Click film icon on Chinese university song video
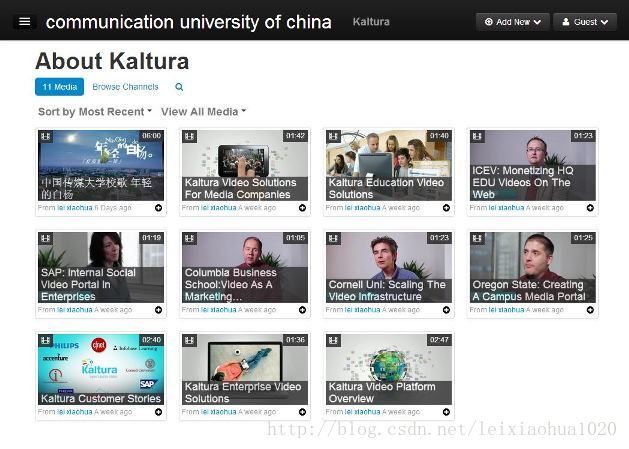Image resolution: width=629 pixels, height=449 pixels. [x=46, y=137]
